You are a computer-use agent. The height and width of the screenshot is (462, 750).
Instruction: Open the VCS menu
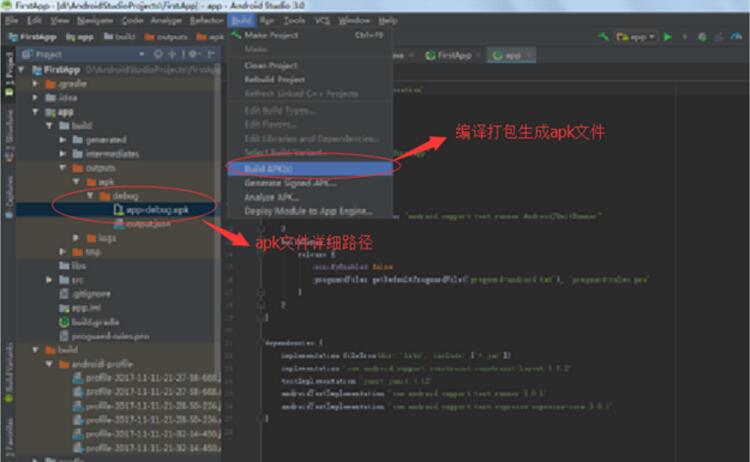(x=322, y=21)
